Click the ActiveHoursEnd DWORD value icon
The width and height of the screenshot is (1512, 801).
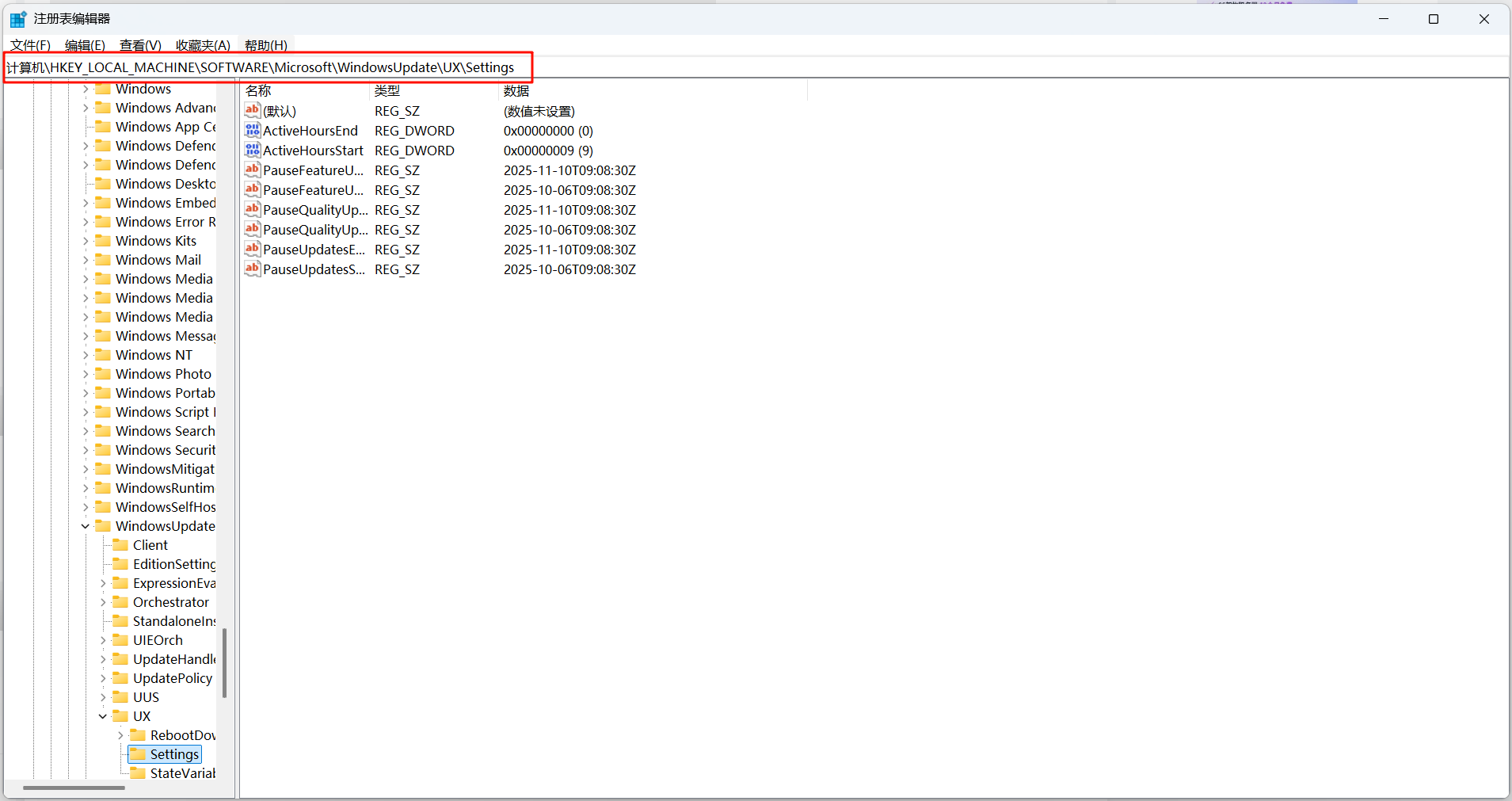pos(252,130)
